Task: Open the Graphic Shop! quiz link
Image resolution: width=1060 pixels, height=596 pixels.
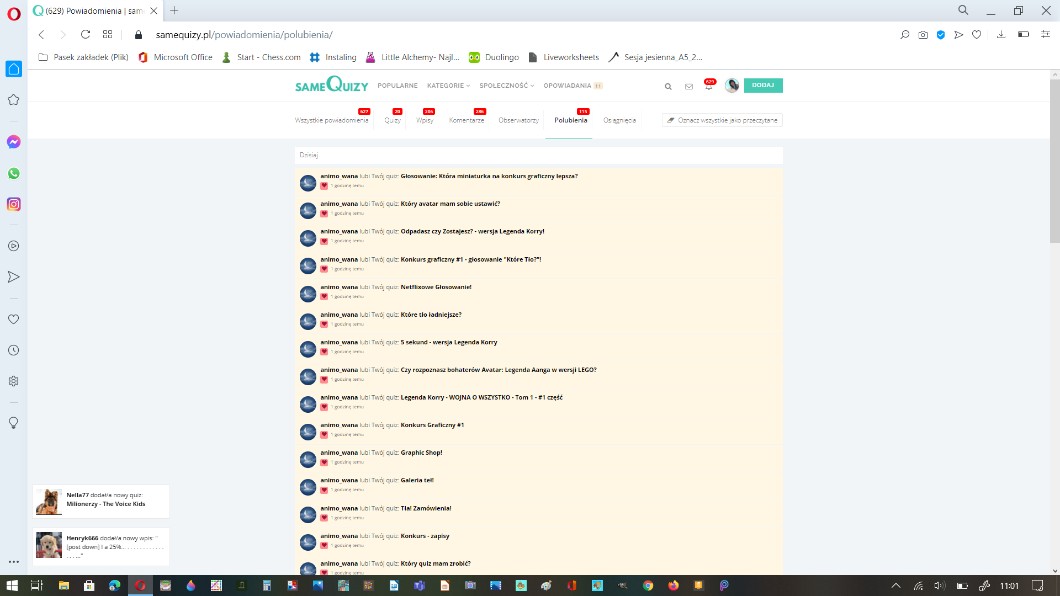Action: point(421,453)
